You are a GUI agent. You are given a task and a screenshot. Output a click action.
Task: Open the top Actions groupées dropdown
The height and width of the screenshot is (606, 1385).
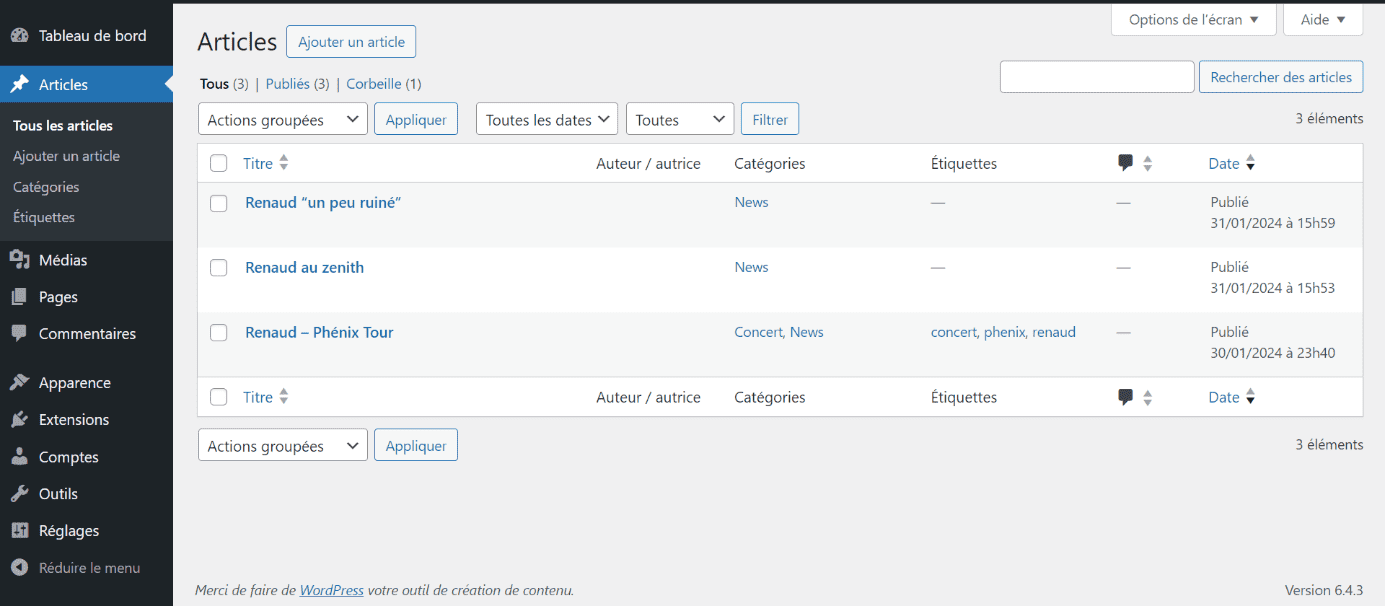(x=283, y=119)
